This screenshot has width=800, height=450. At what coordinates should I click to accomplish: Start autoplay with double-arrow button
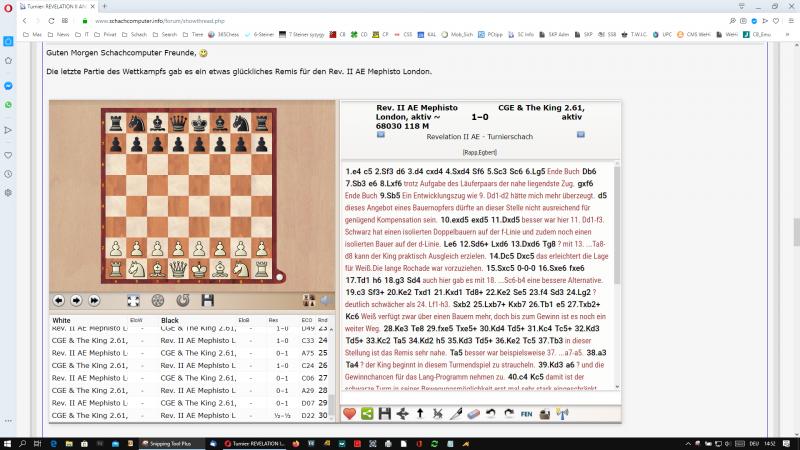click(94, 300)
